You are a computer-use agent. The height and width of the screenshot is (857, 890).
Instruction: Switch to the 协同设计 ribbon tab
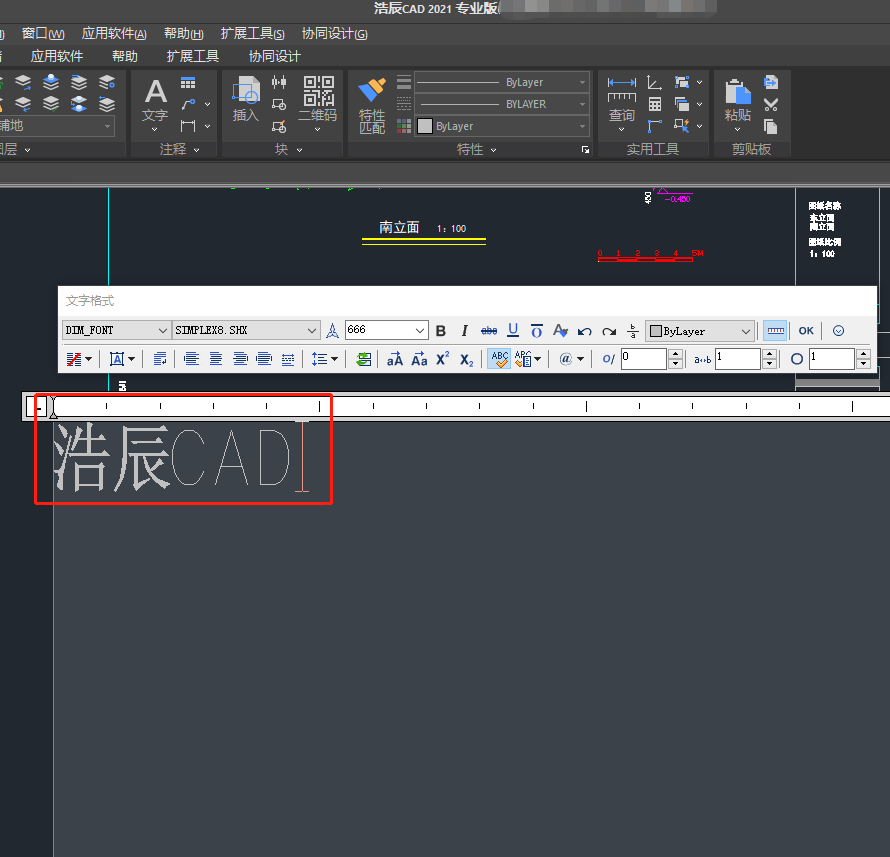(275, 56)
